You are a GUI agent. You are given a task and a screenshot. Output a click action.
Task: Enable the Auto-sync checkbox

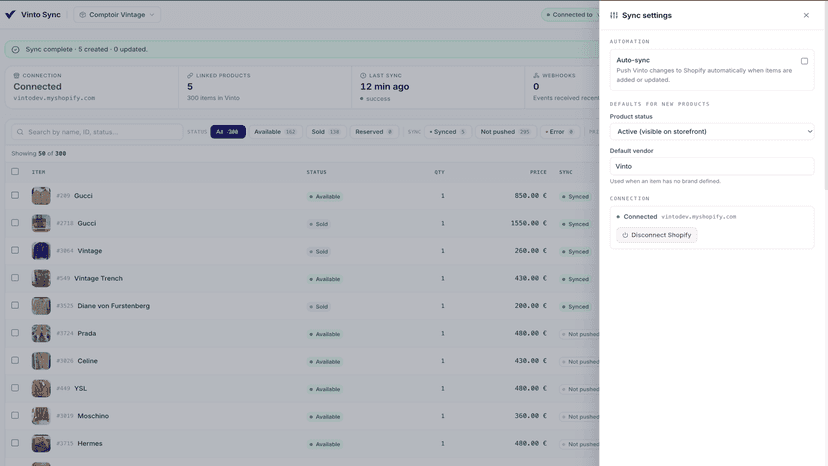(804, 61)
